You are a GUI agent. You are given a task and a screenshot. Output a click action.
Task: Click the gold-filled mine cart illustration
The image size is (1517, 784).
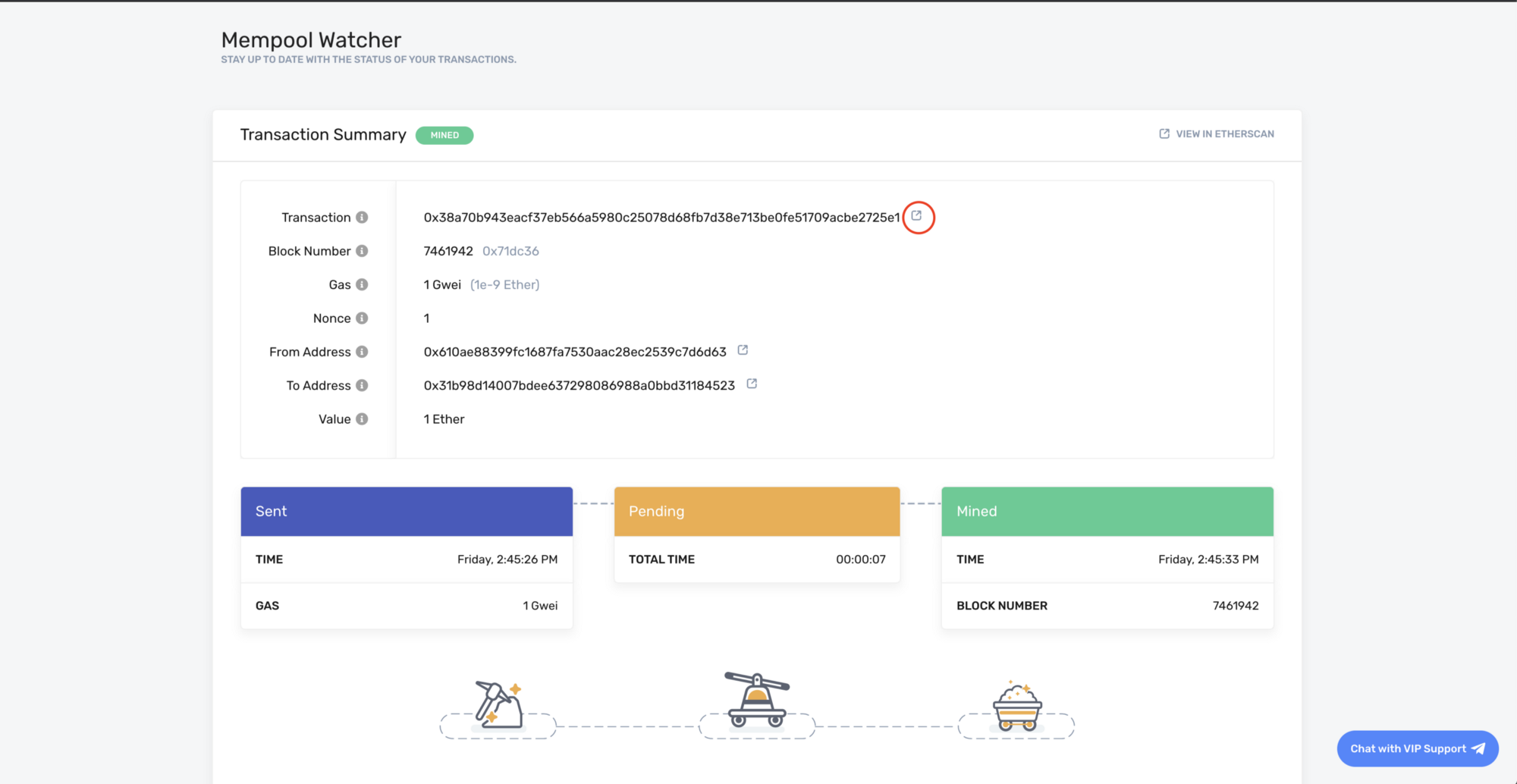tap(1016, 707)
